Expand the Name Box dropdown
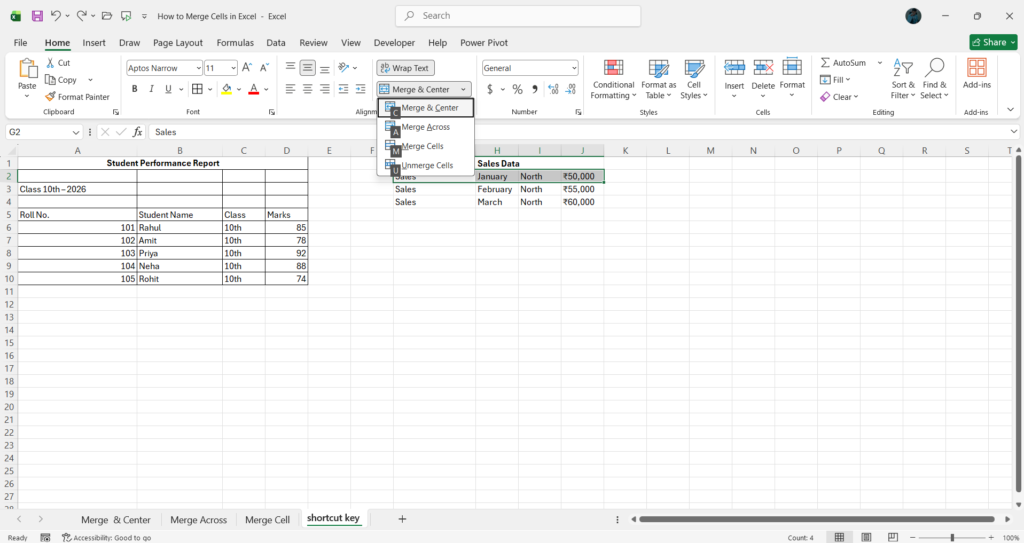The image size is (1024, 543). coord(76,132)
